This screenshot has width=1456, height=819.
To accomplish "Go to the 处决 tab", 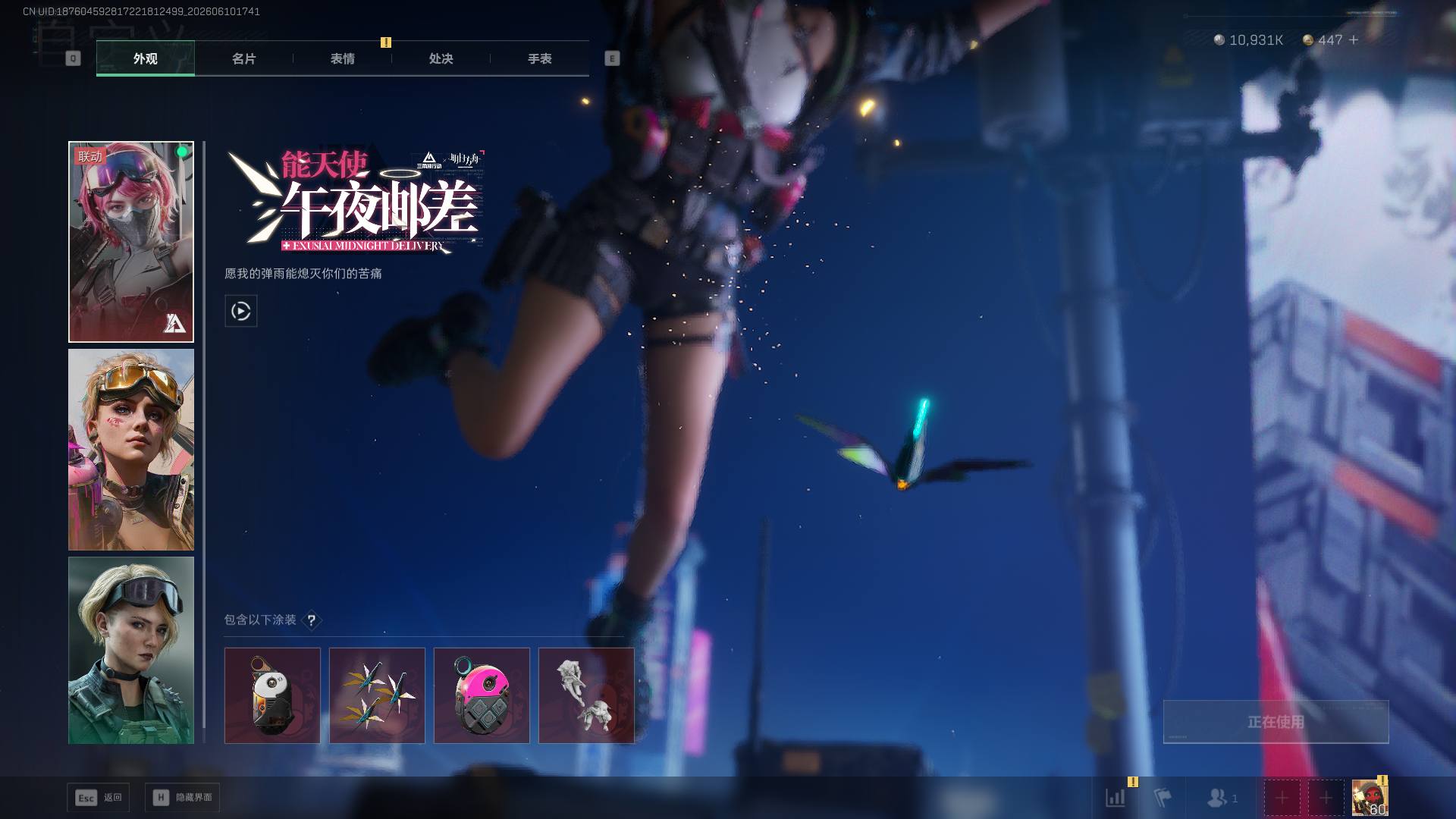I will pos(441,58).
